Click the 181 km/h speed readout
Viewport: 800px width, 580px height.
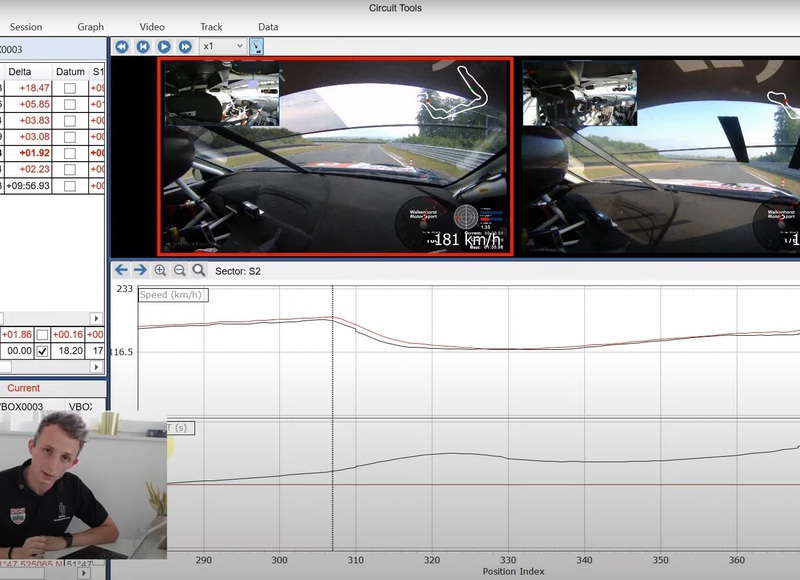pos(467,239)
